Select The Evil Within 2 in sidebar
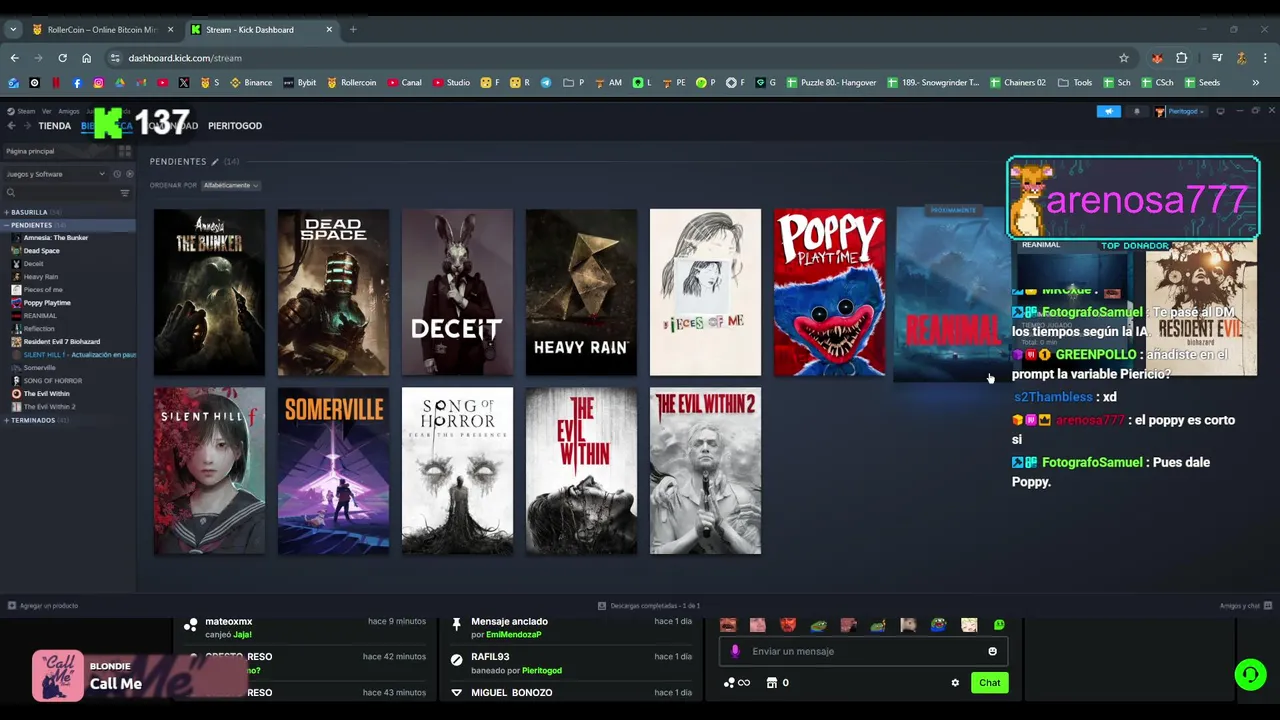This screenshot has width=1280, height=720. click(49, 407)
